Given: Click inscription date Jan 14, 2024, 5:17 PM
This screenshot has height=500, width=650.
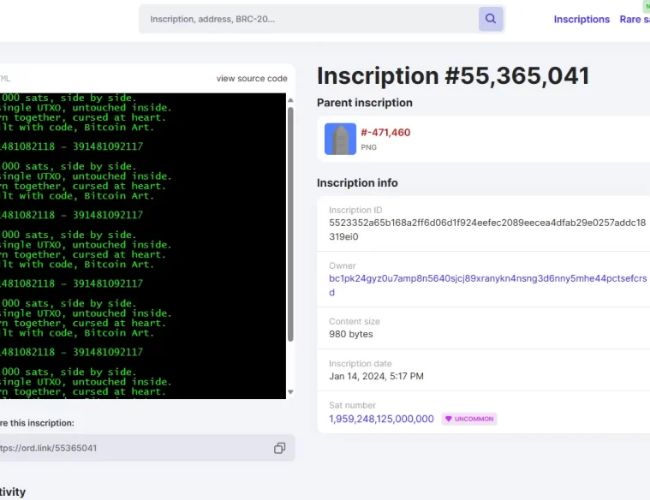Looking at the screenshot, I should pos(376,376).
